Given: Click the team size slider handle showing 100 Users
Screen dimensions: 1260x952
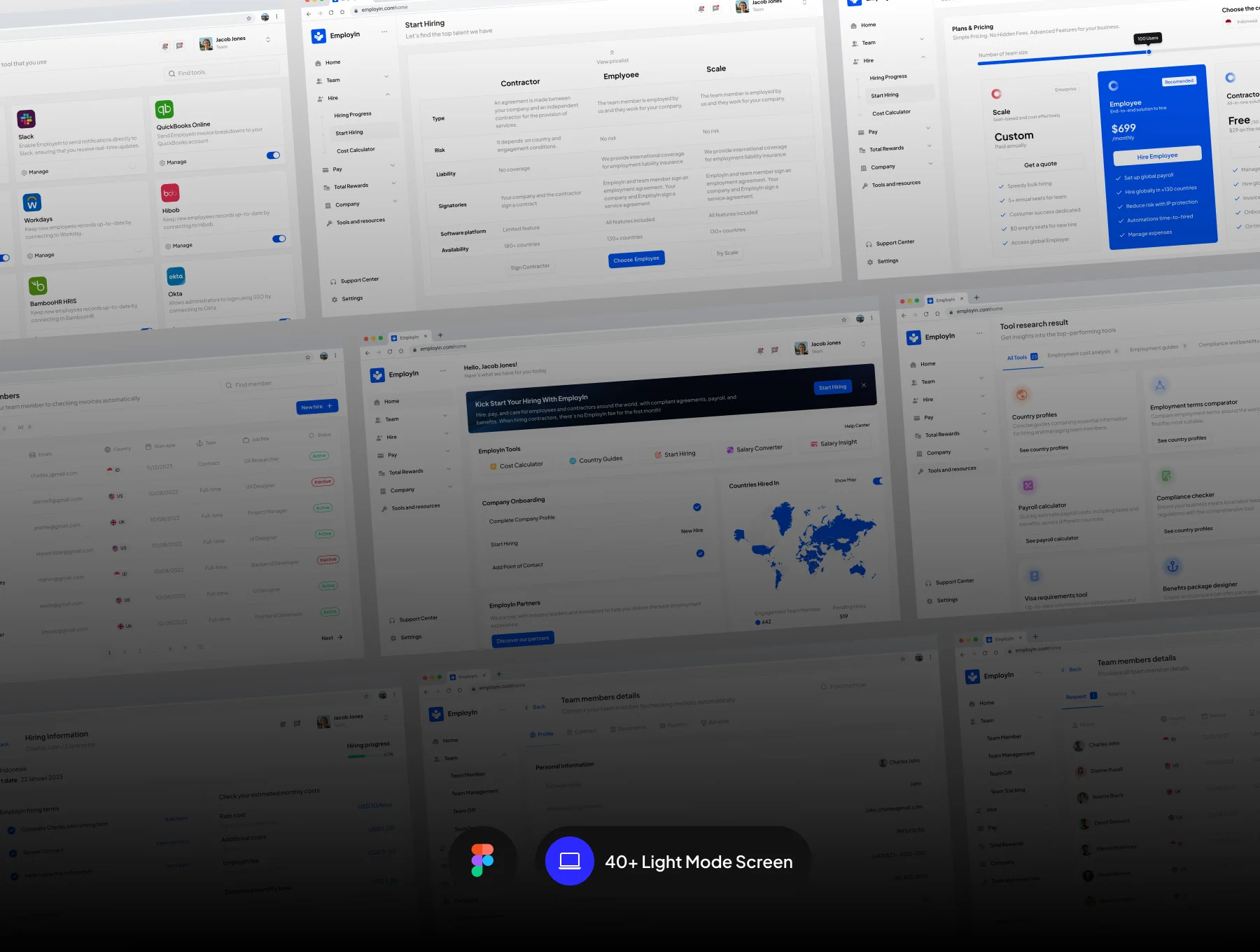Looking at the screenshot, I should point(1149,52).
